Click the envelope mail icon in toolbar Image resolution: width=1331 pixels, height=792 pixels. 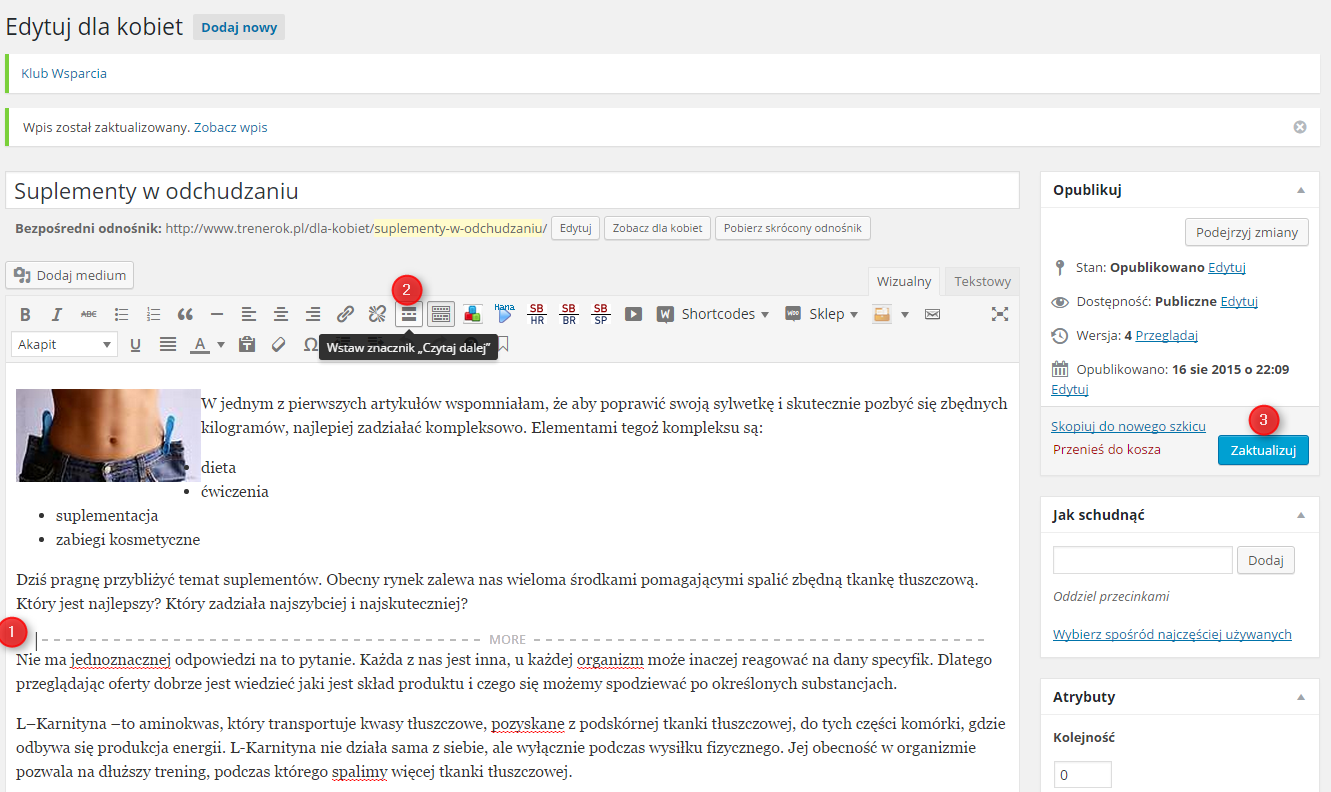(x=932, y=314)
